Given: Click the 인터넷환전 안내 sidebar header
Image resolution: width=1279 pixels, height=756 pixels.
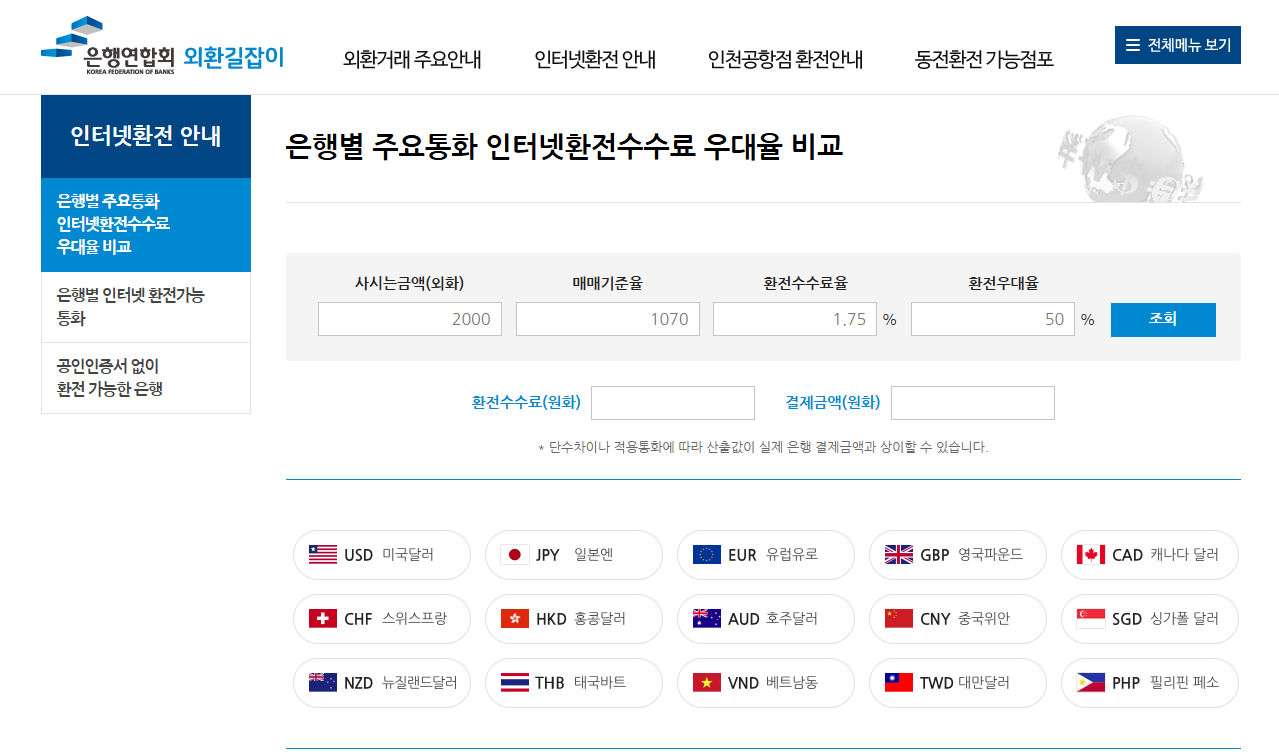Looking at the screenshot, I should pos(146,137).
